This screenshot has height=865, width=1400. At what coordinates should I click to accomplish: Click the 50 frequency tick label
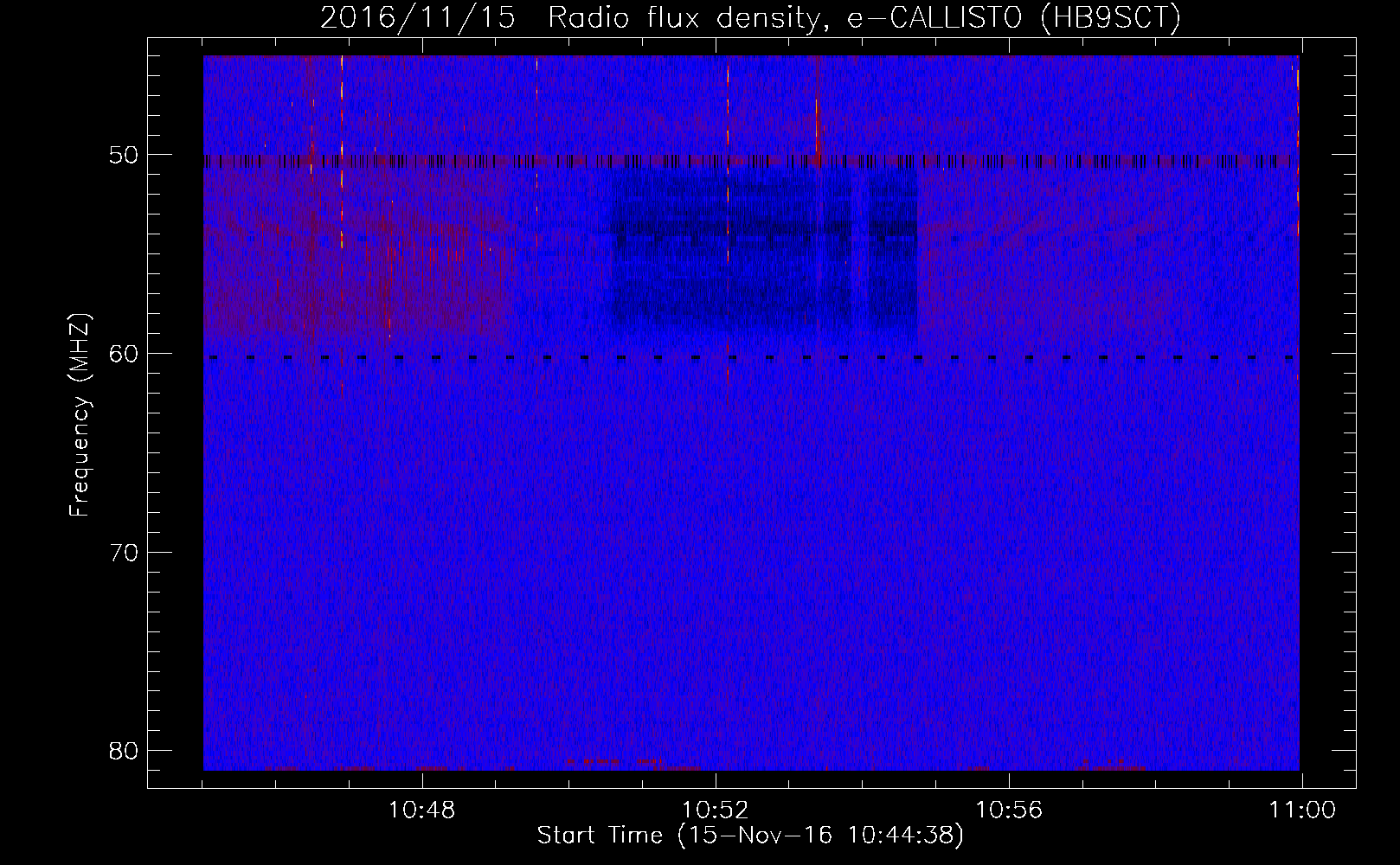125,156
